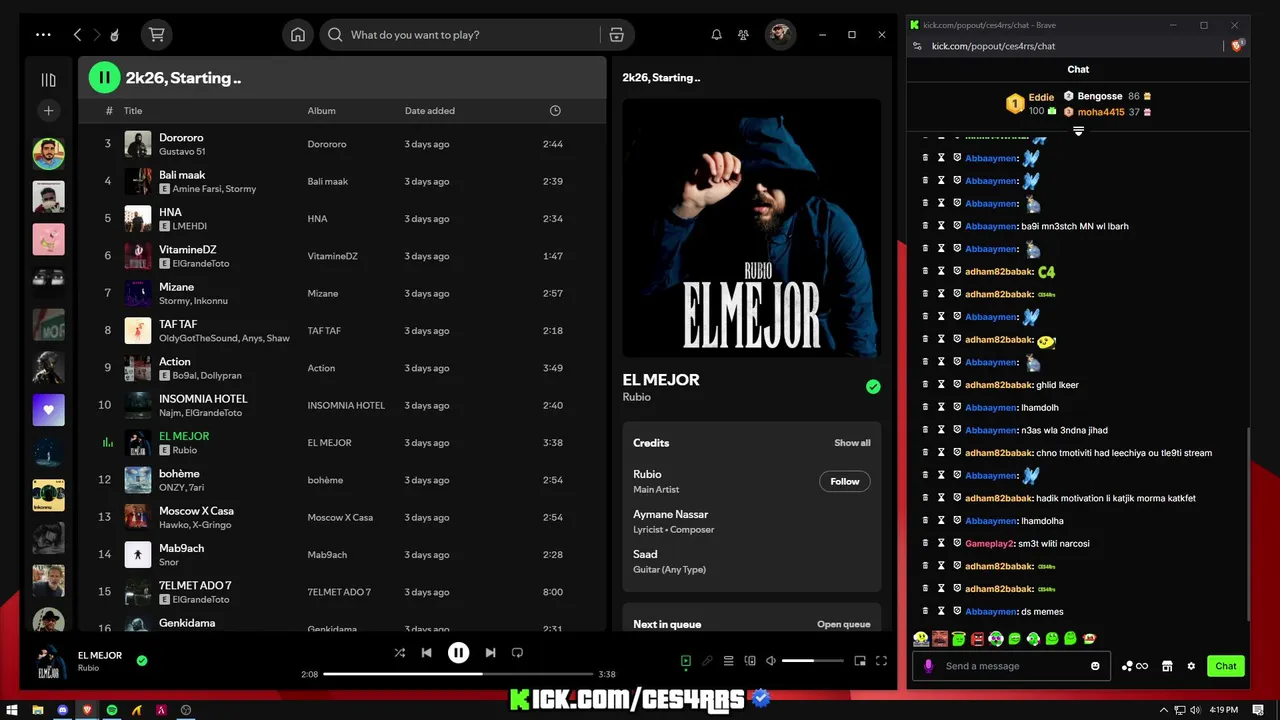Open emoji picker in chat input
The width and height of the screenshot is (1280, 720).
pos(1095,666)
